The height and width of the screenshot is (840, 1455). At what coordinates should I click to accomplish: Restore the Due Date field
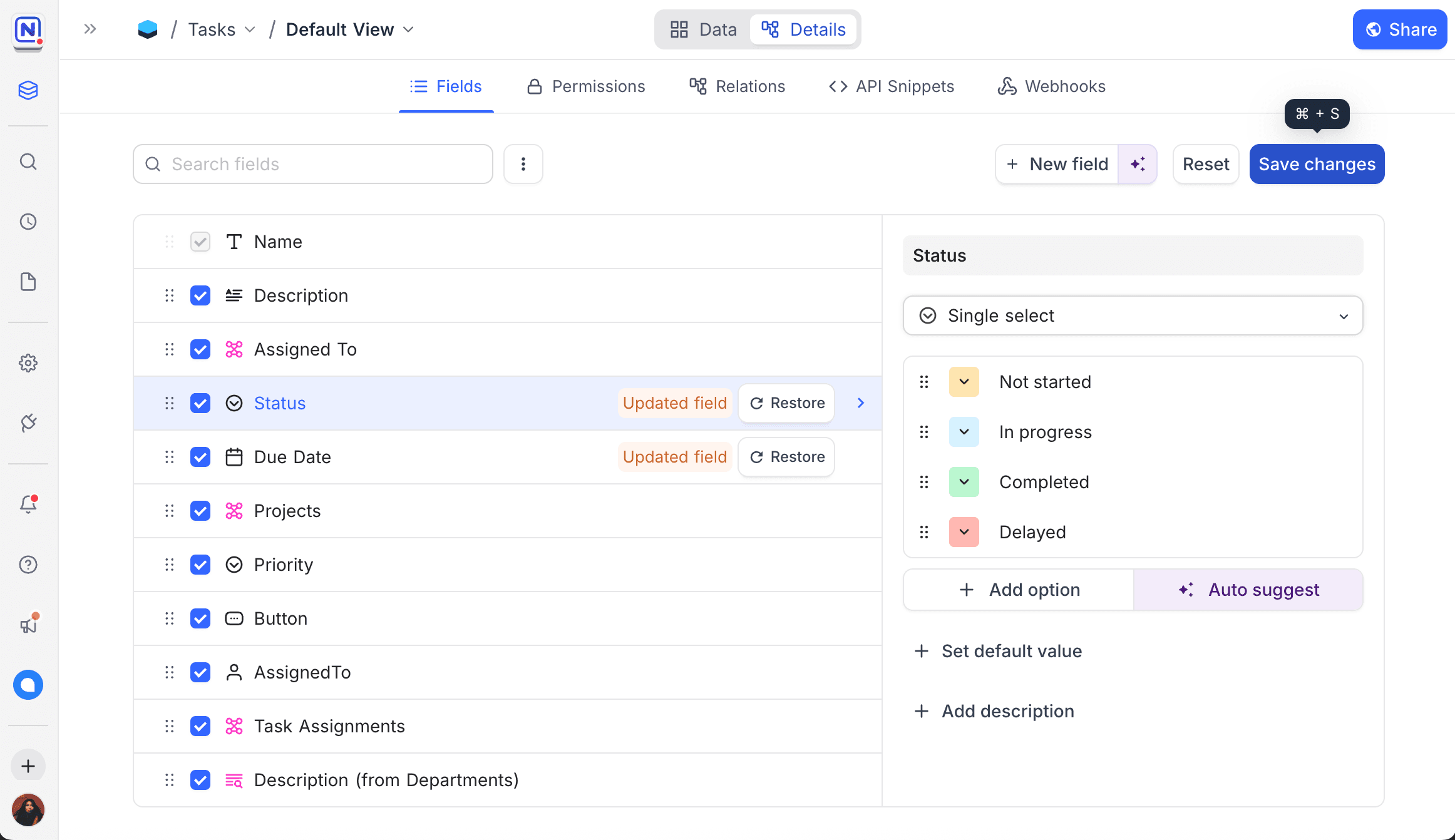(787, 457)
